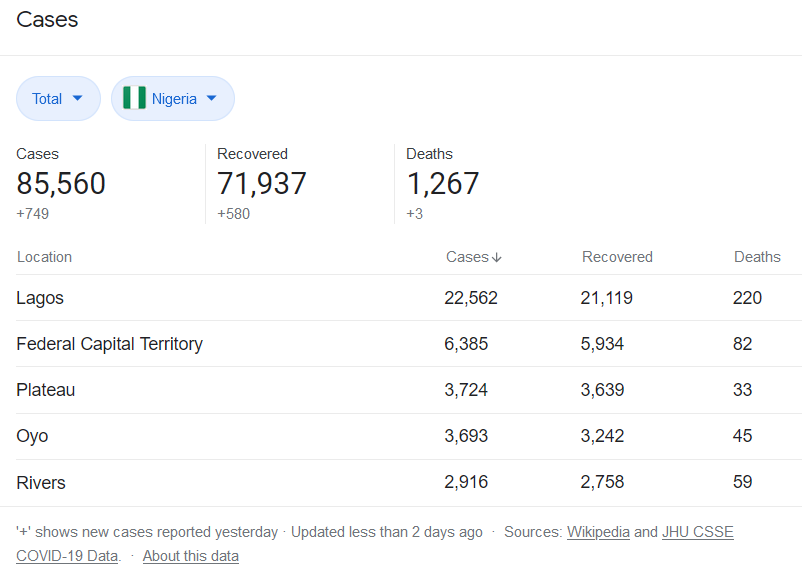802x567 pixels.
Task: Select the Federal Capital Territory row
Action: (x=109, y=344)
